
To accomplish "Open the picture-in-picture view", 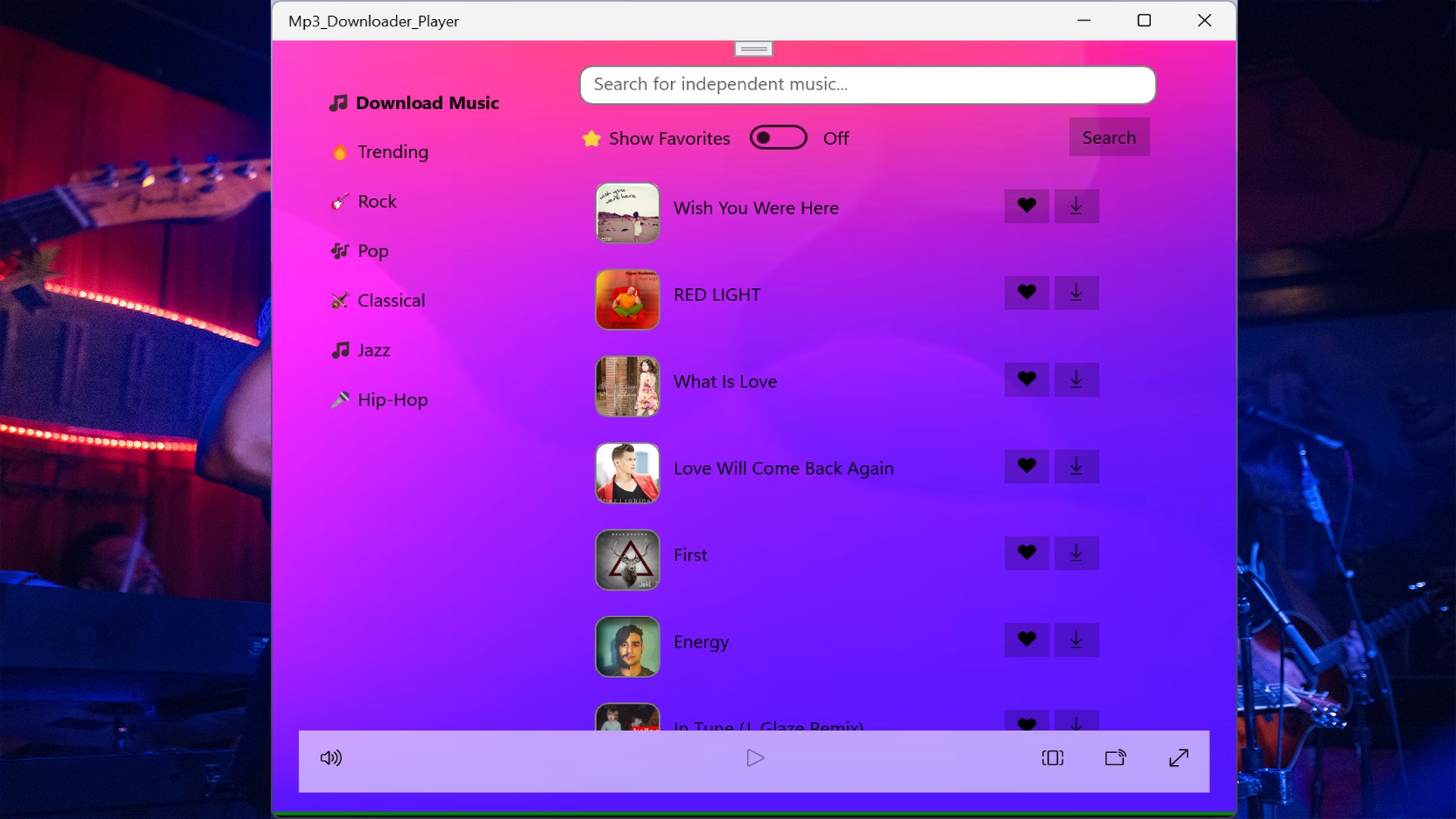I will pos(1051,758).
